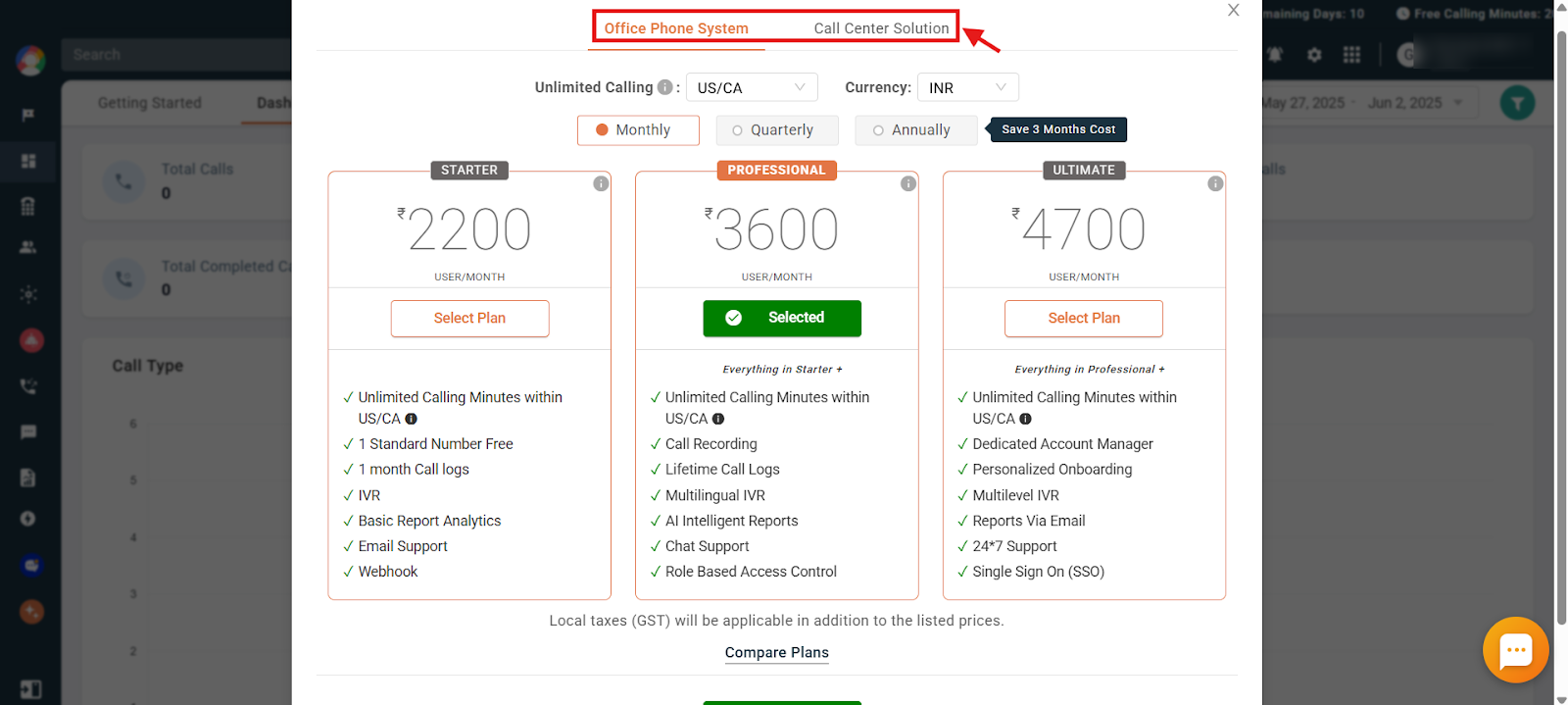Select Monthly billing option
1568x705 pixels.
point(638,130)
